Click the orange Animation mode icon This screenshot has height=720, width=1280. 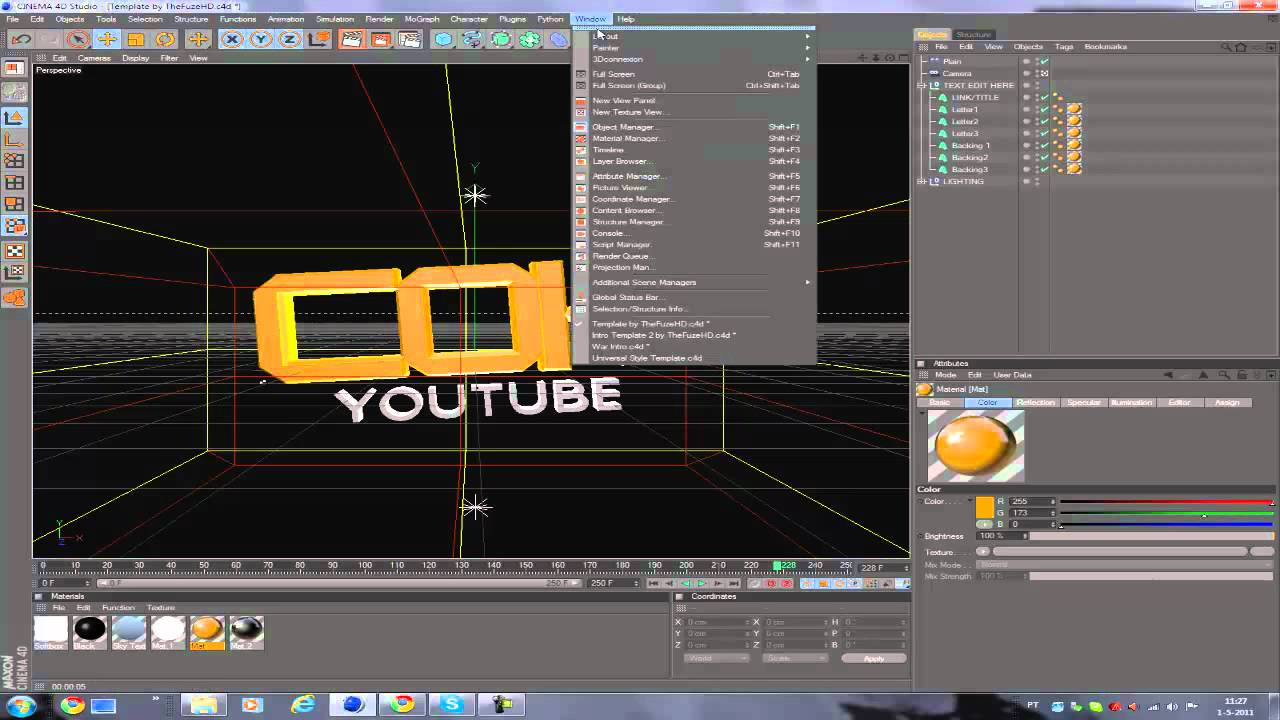point(14,297)
